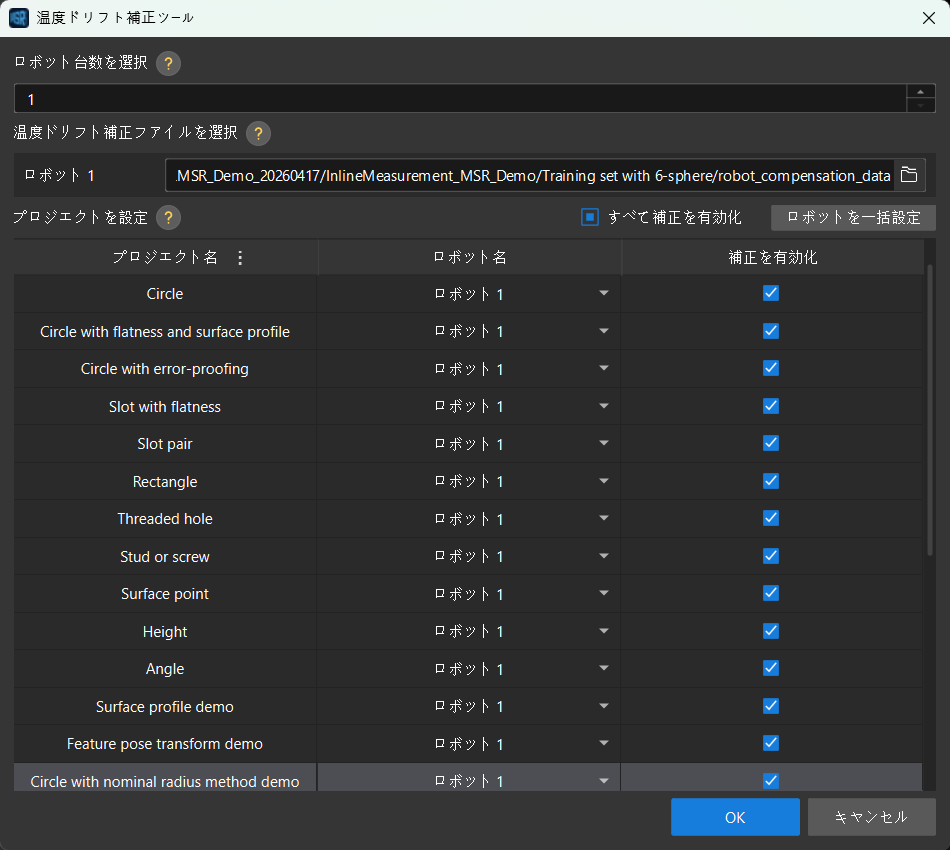Increase robot count with up arrow
950x850 pixels.
920,91
